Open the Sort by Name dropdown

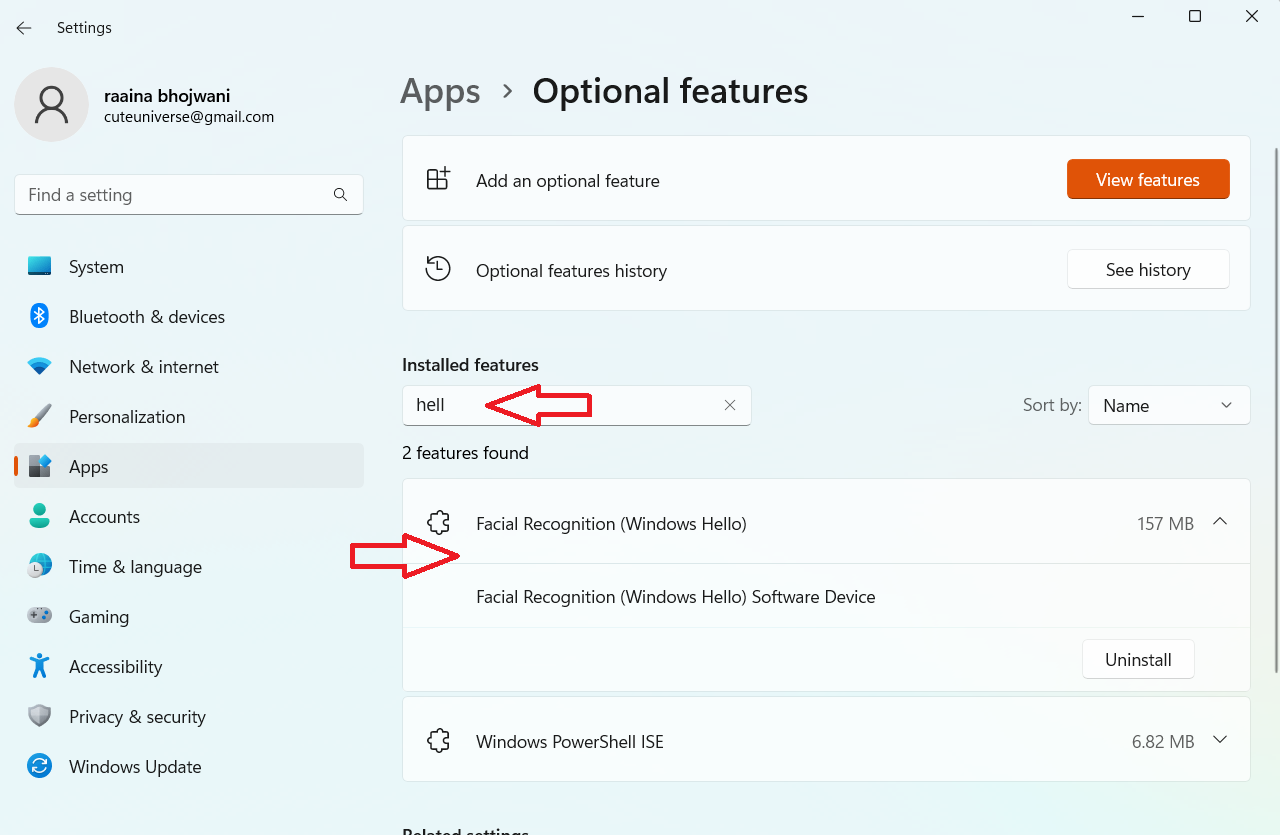1168,405
